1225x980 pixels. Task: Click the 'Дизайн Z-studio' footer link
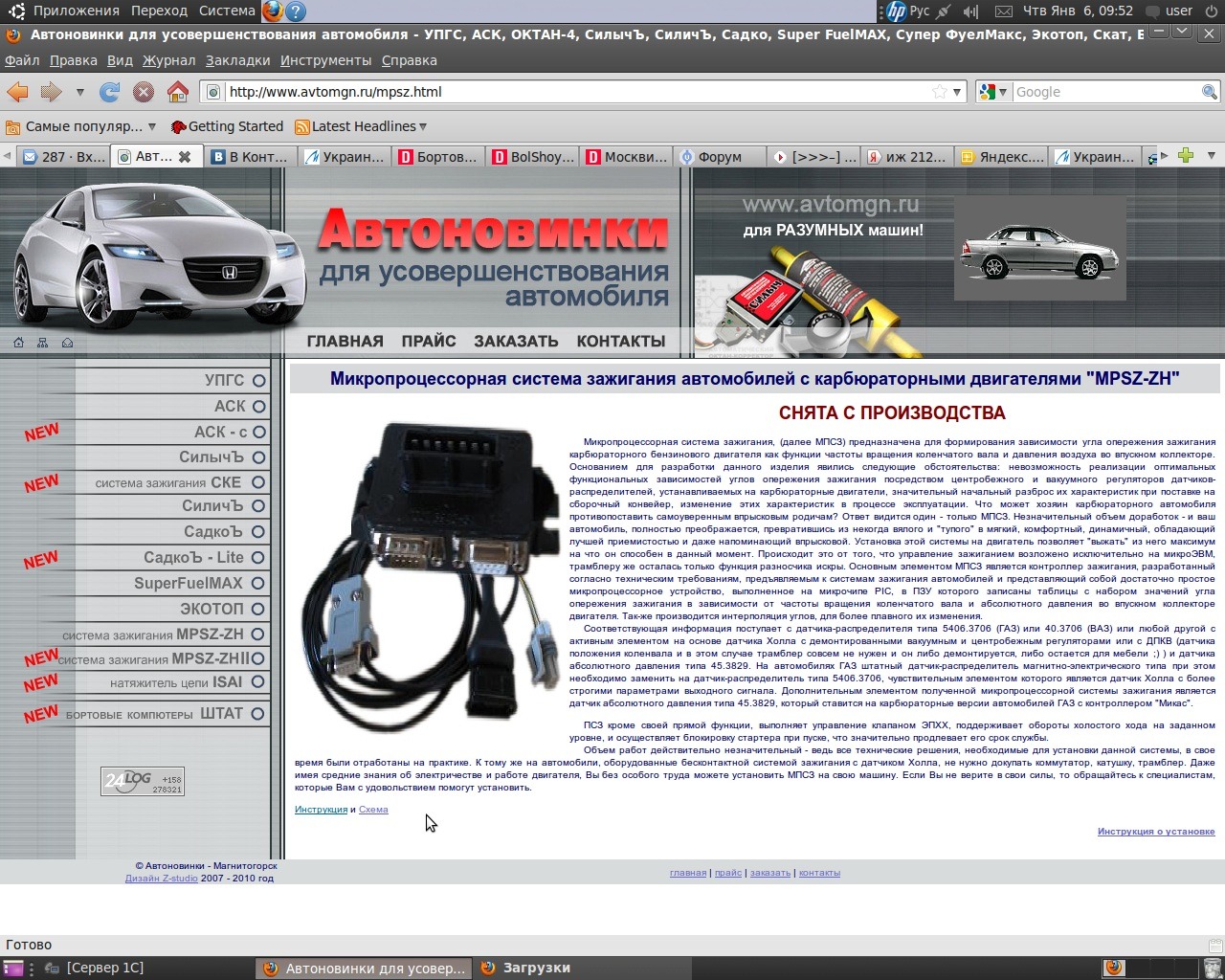click(162, 879)
